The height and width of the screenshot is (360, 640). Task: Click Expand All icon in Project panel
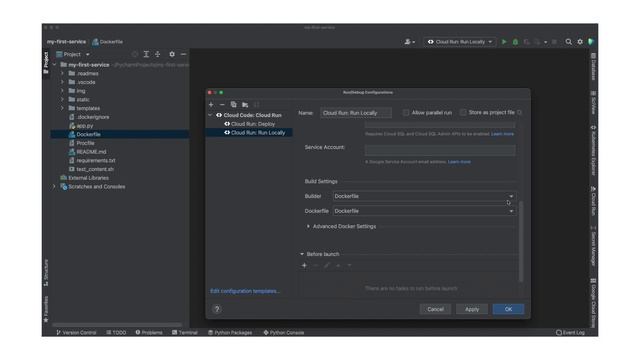tap(146, 54)
